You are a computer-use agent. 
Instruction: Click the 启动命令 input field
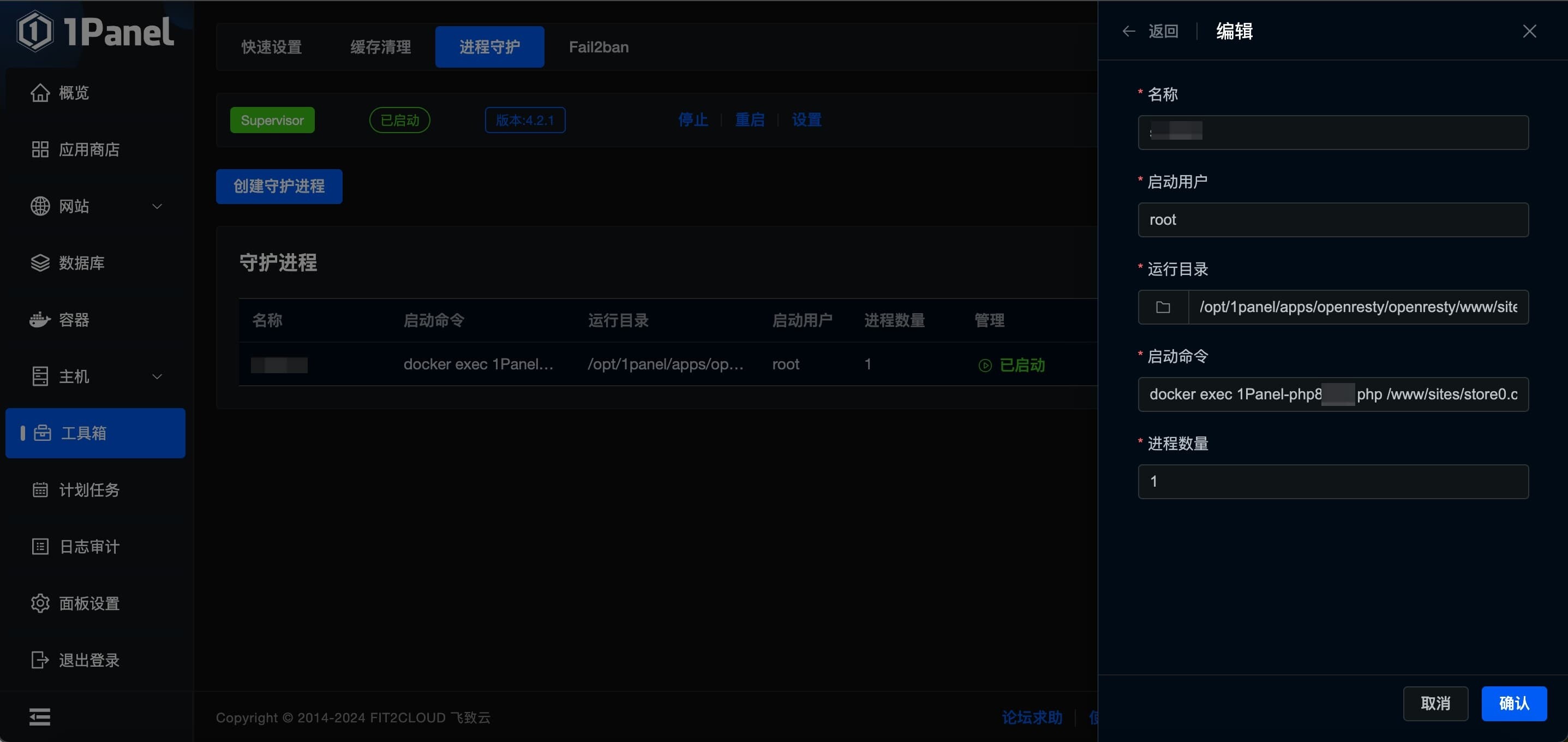1333,394
